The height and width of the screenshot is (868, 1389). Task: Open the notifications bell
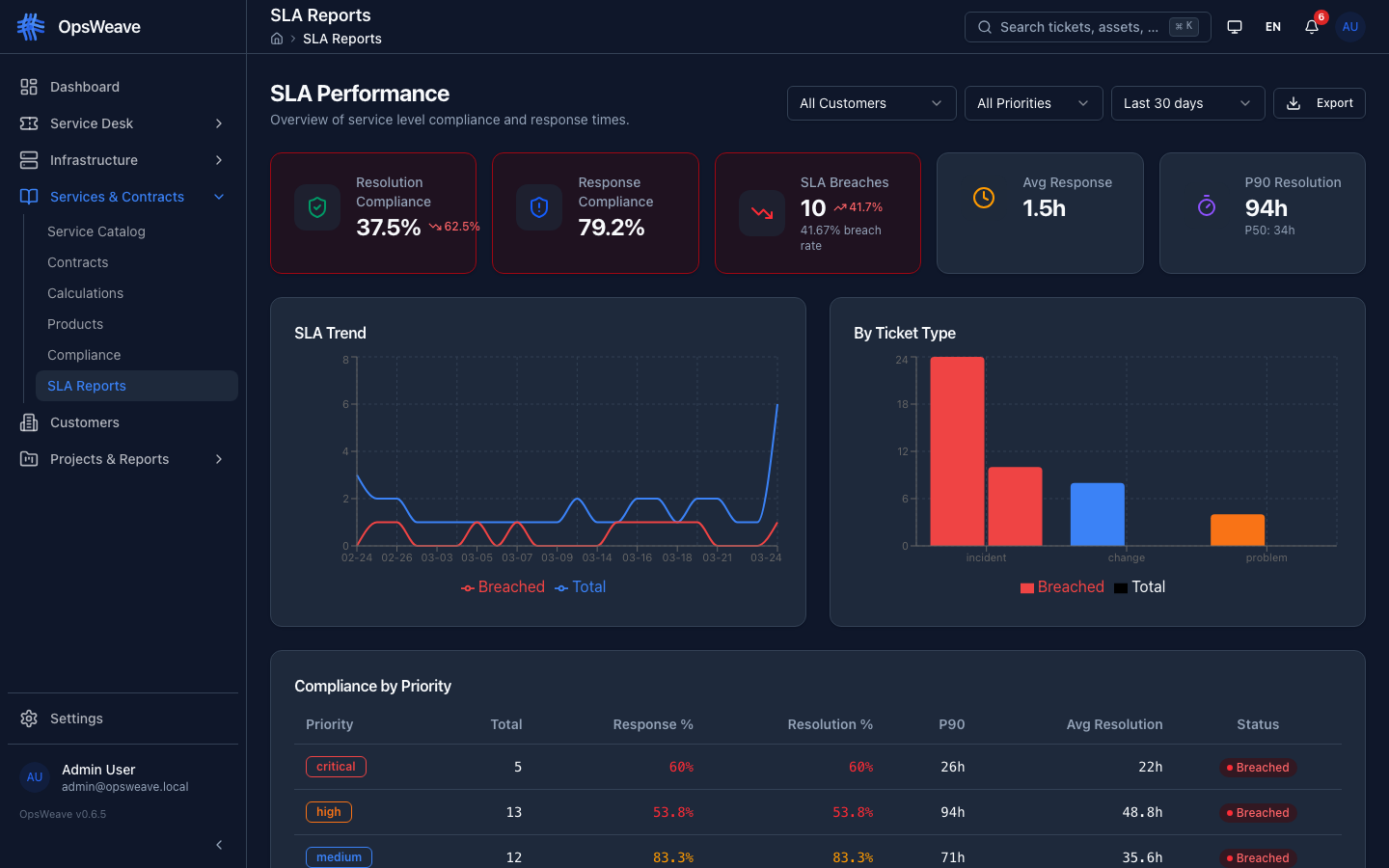click(x=1312, y=27)
